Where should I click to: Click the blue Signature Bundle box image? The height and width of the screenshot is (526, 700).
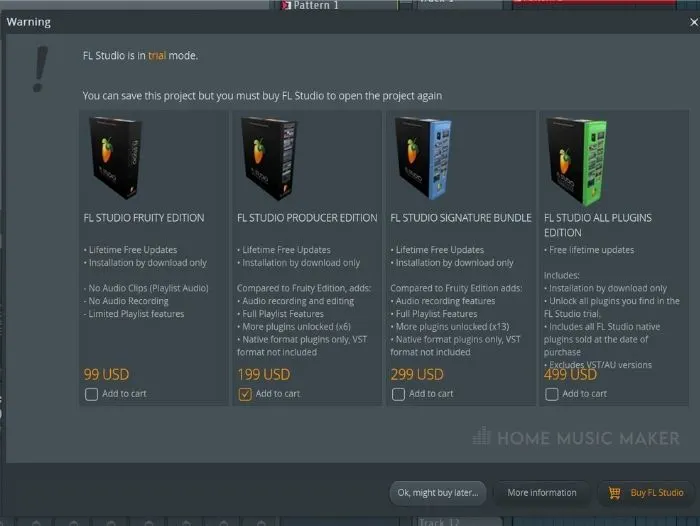423,158
